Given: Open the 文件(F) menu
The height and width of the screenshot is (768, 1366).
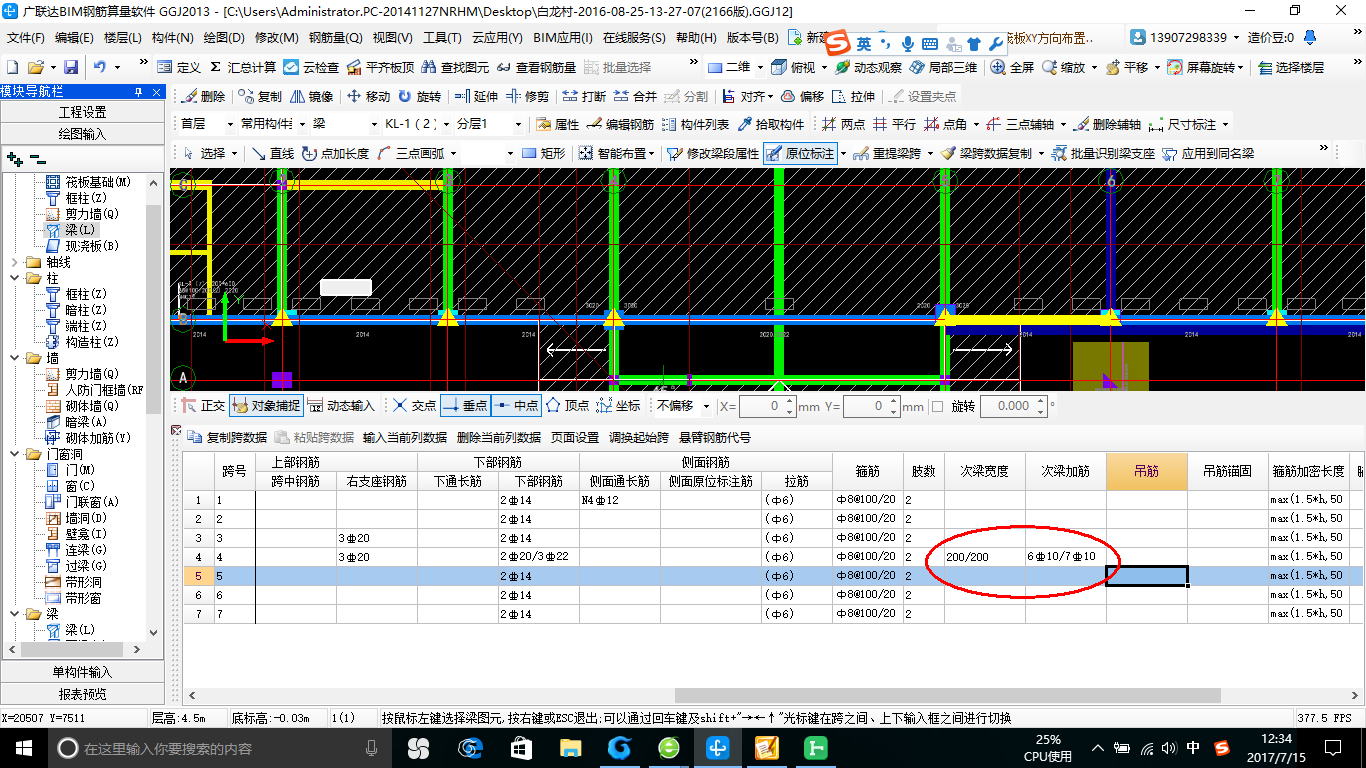Looking at the screenshot, I should (x=26, y=38).
